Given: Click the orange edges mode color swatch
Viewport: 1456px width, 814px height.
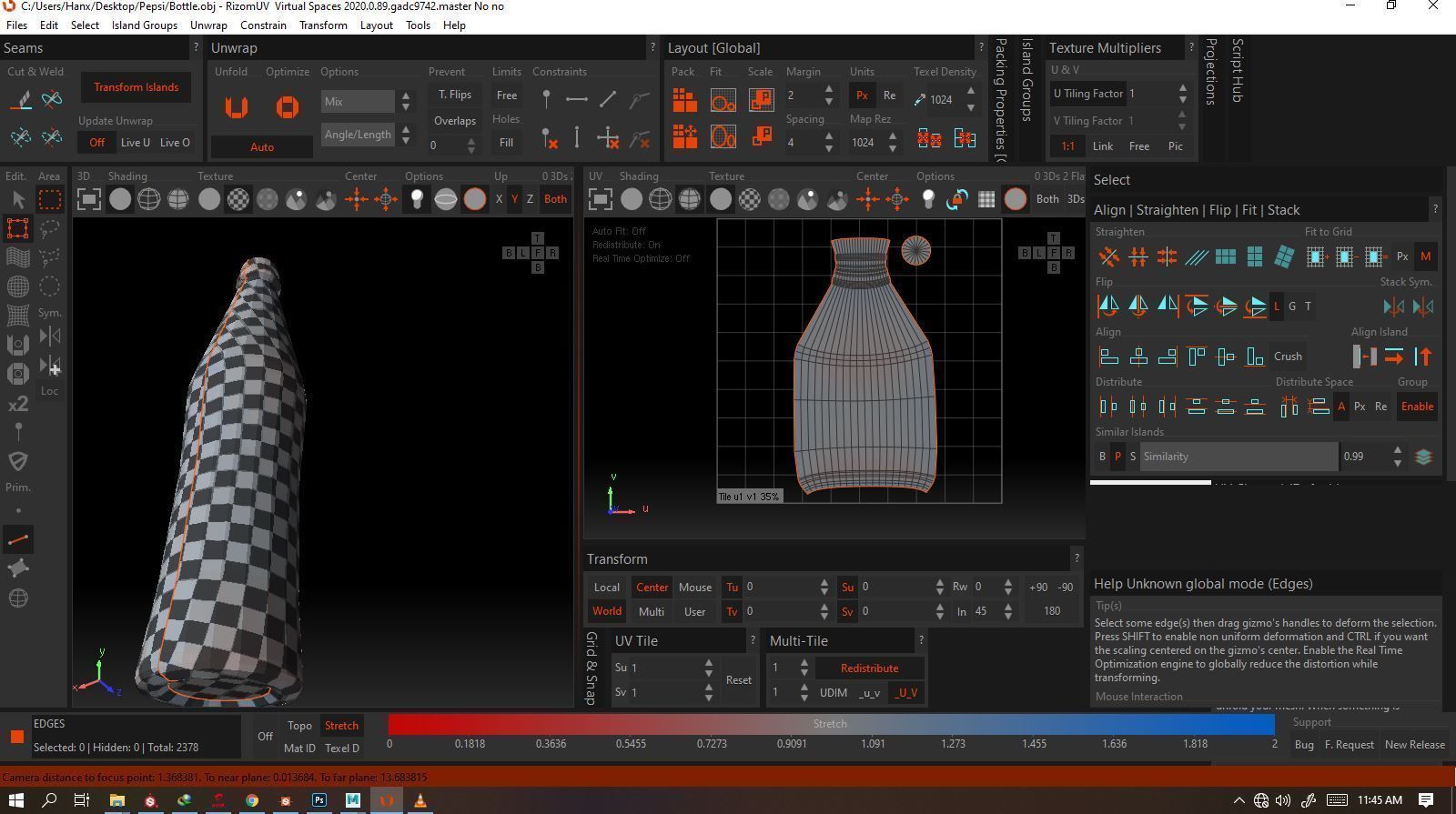Looking at the screenshot, I should click(x=16, y=736).
